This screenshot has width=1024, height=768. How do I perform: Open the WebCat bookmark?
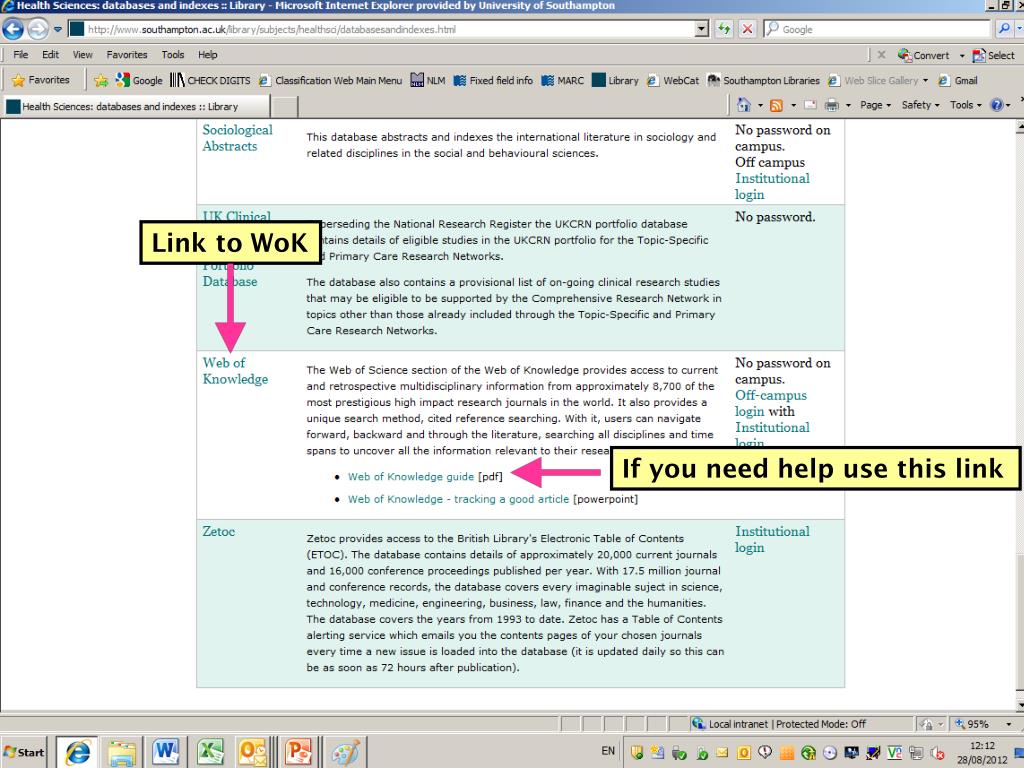click(673, 80)
